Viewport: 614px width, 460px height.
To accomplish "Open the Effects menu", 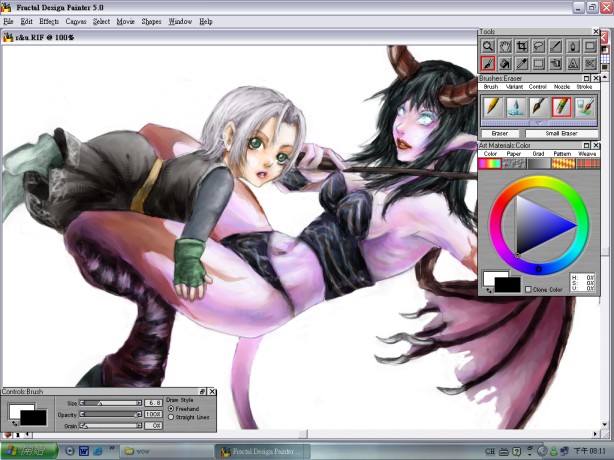I will pos(49,22).
